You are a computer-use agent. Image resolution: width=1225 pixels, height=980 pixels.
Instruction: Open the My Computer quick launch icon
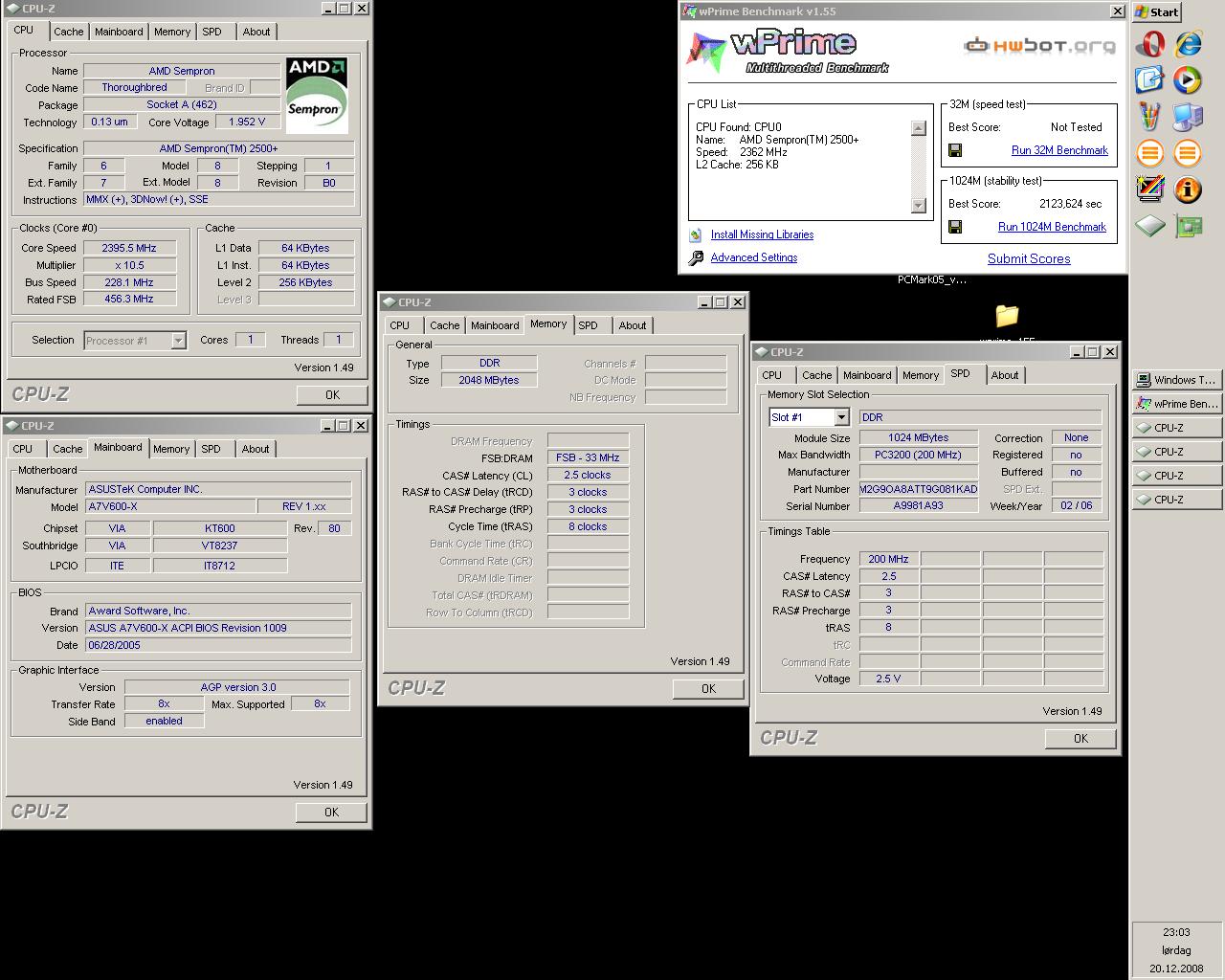1188,117
